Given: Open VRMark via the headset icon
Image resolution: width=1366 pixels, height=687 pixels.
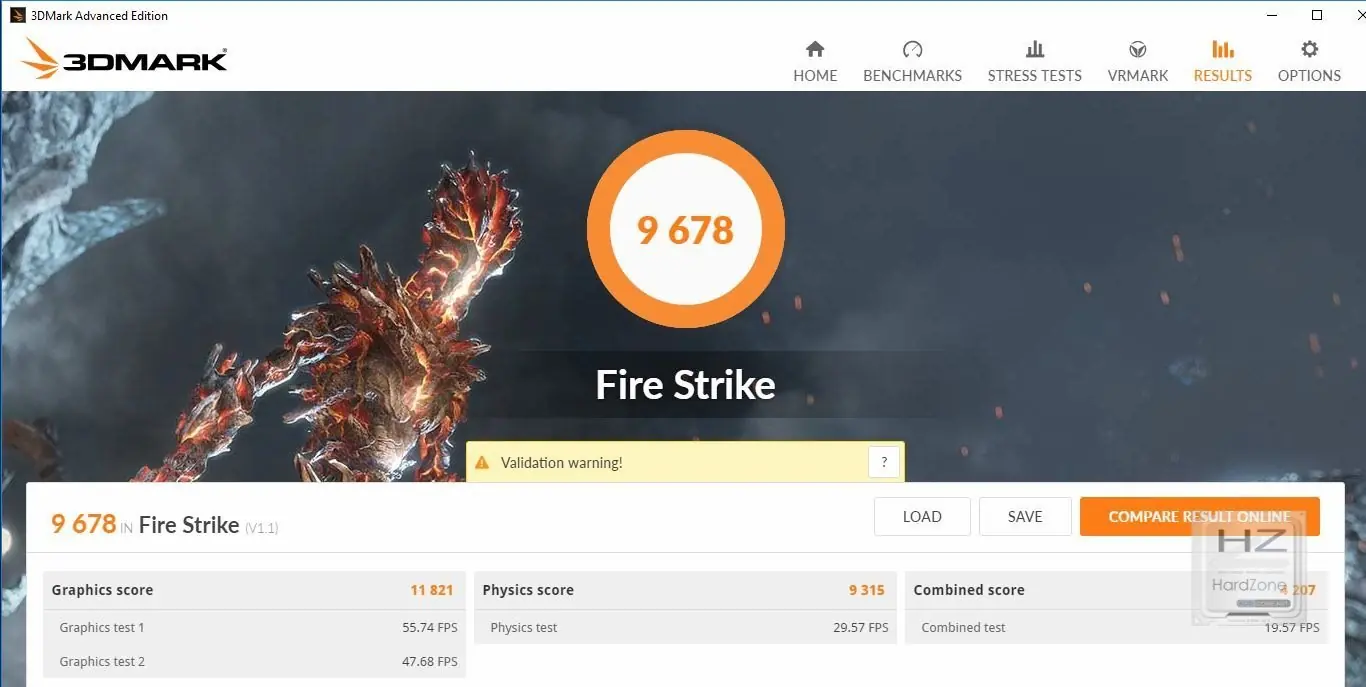Looking at the screenshot, I should point(1138,49).
